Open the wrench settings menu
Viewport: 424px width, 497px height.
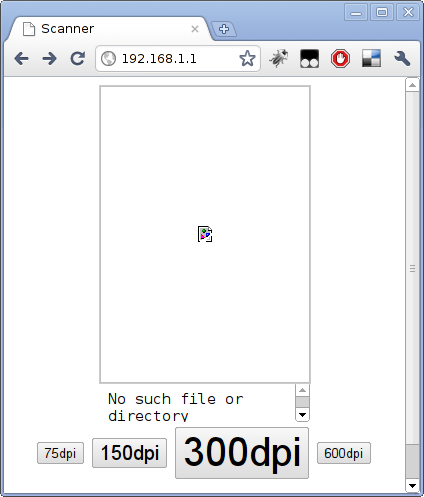click(402, 59)
